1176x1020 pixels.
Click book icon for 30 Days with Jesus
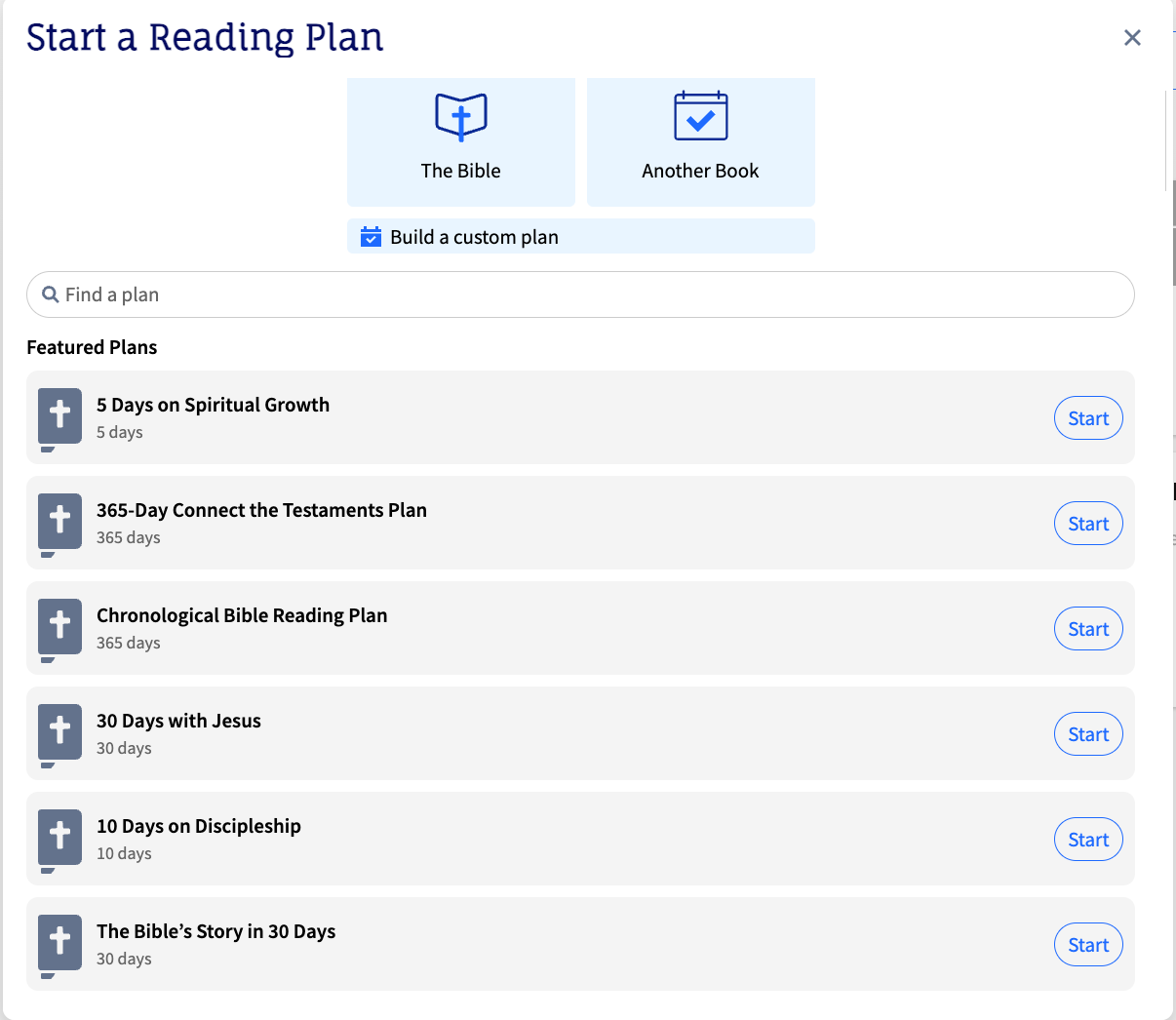[59, 735]
